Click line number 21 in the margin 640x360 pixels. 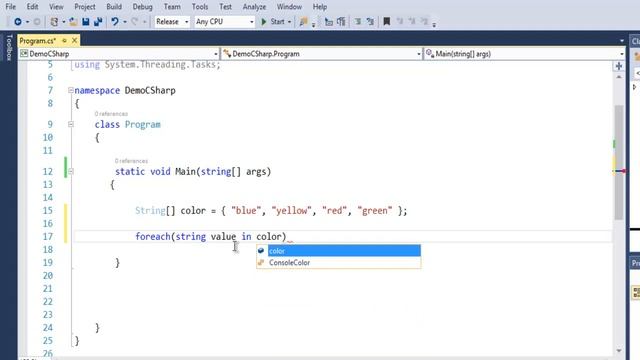coord(48,289)
